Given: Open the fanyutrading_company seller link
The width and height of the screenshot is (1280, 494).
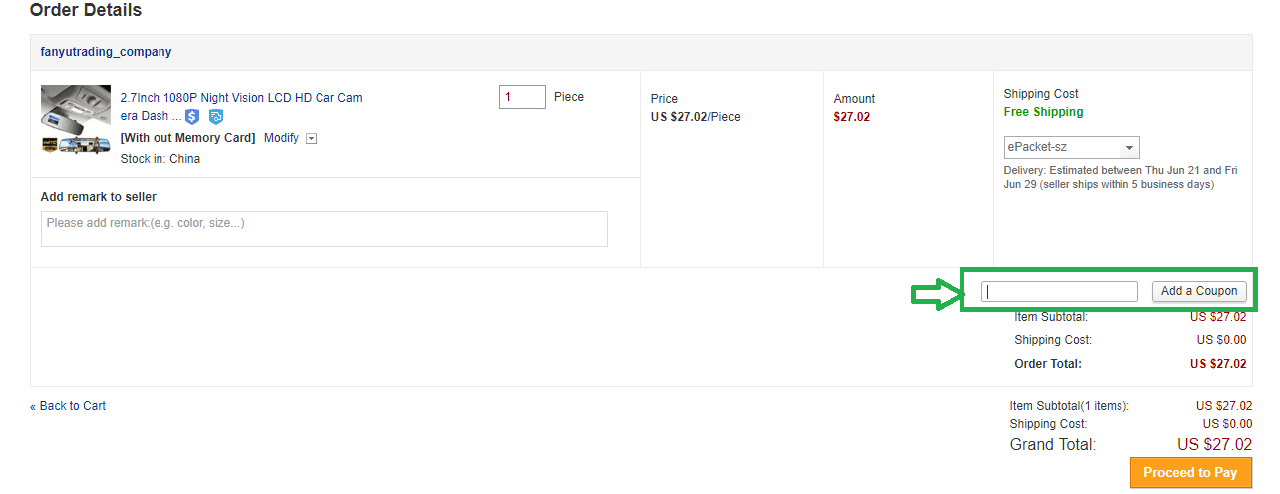Looking at the screenshot, I should coord(106,52).
